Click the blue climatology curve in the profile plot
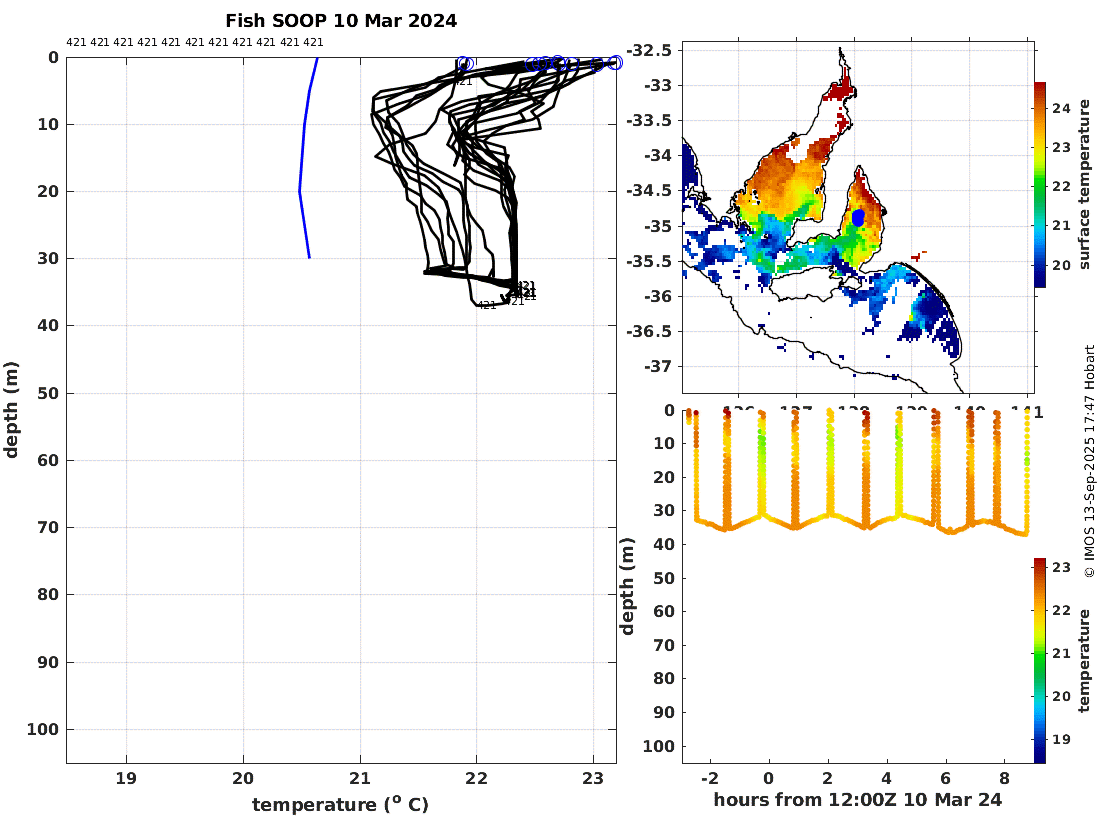The width and height of the screenshot is (1100, 820). coord(306,158)
